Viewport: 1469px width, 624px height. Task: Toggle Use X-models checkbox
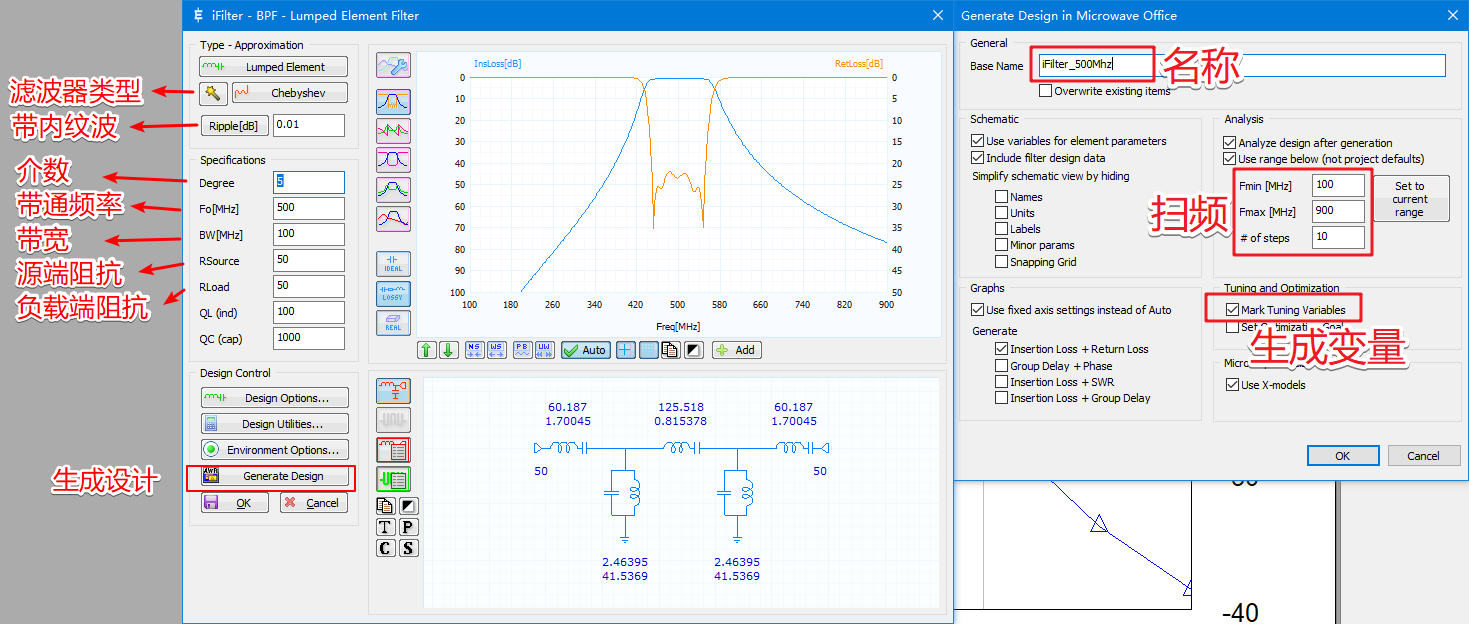click(x=1232, y=385)
